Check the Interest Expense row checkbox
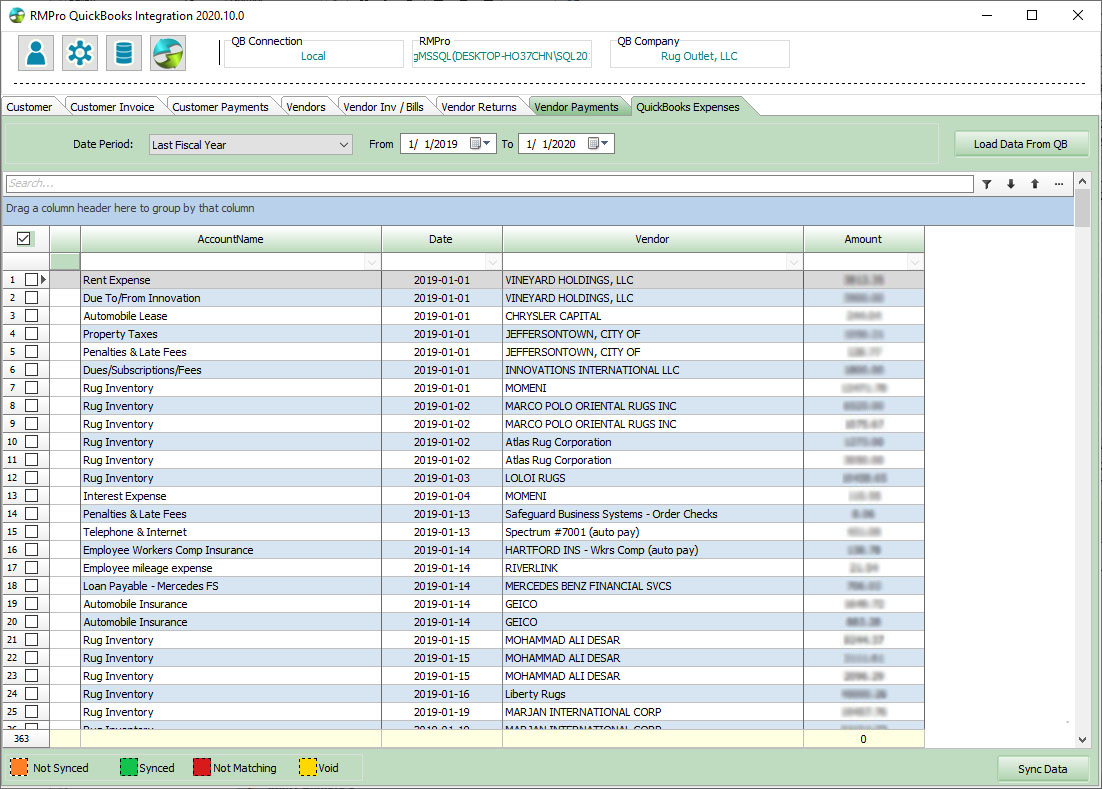The height and width of the screenshot is (789, 1103). 32,496
